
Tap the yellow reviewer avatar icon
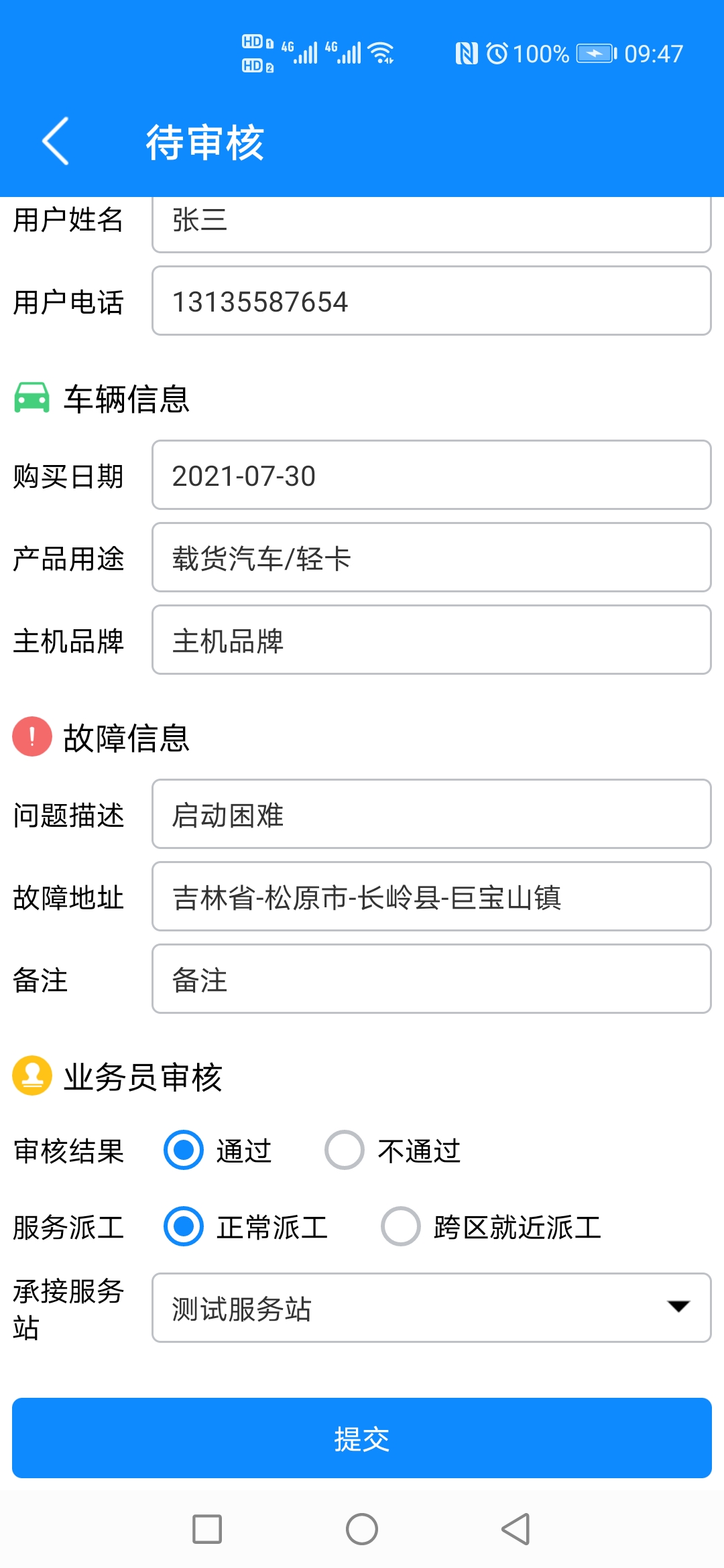[x=32, y=1075]
